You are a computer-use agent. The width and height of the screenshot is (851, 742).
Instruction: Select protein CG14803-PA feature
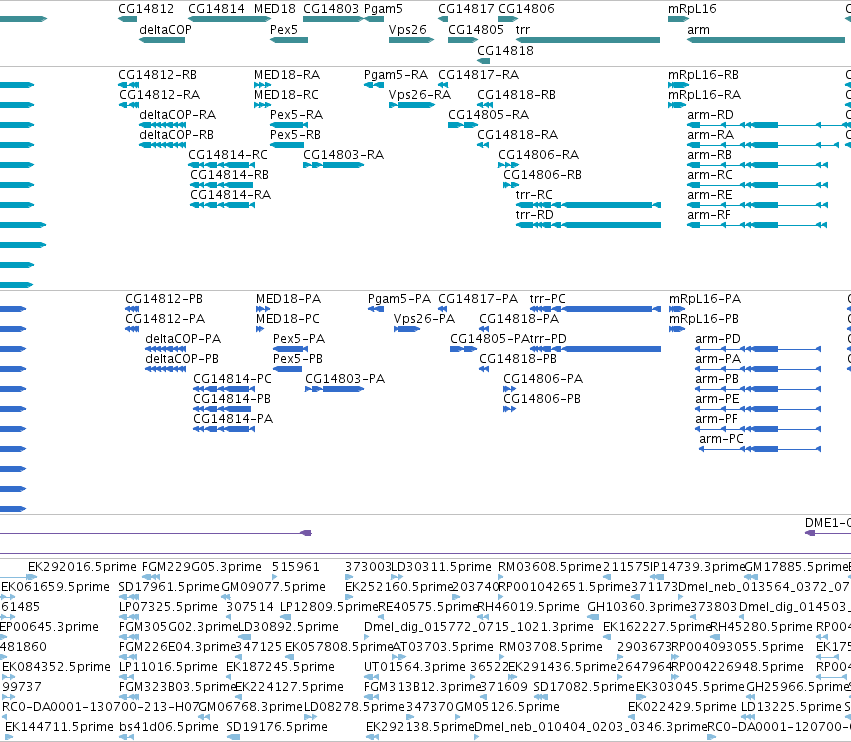334,389
